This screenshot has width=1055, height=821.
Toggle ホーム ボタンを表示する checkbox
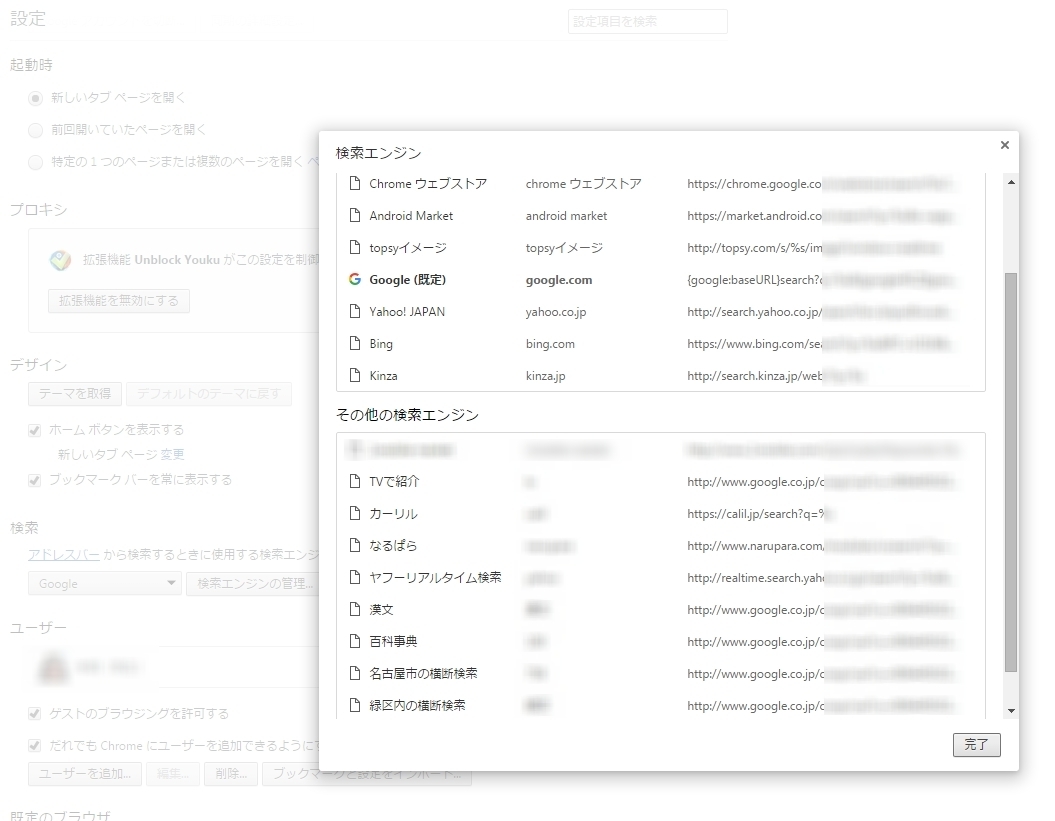(x=34, y=430)
